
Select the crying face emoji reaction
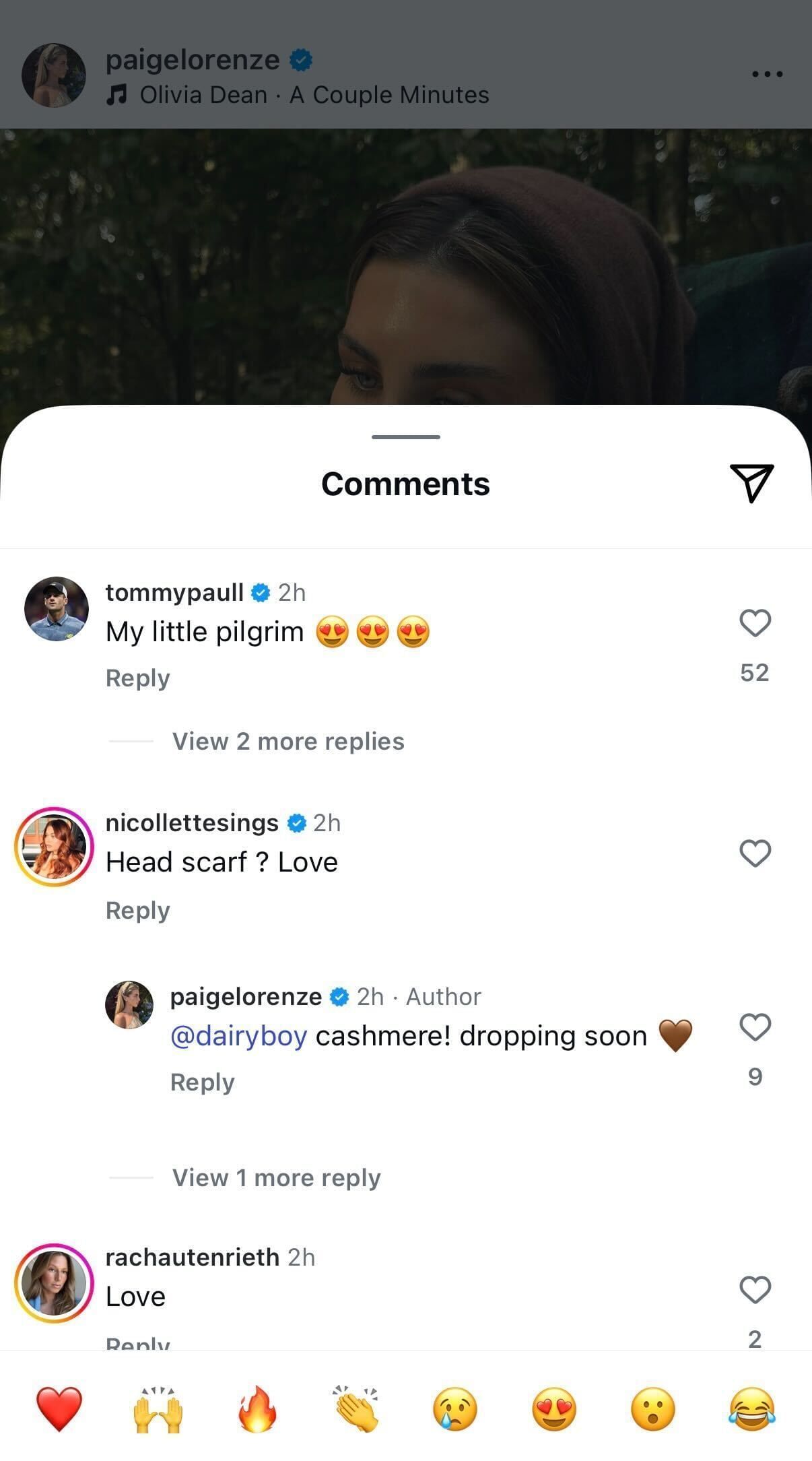tap(455, 1408)
